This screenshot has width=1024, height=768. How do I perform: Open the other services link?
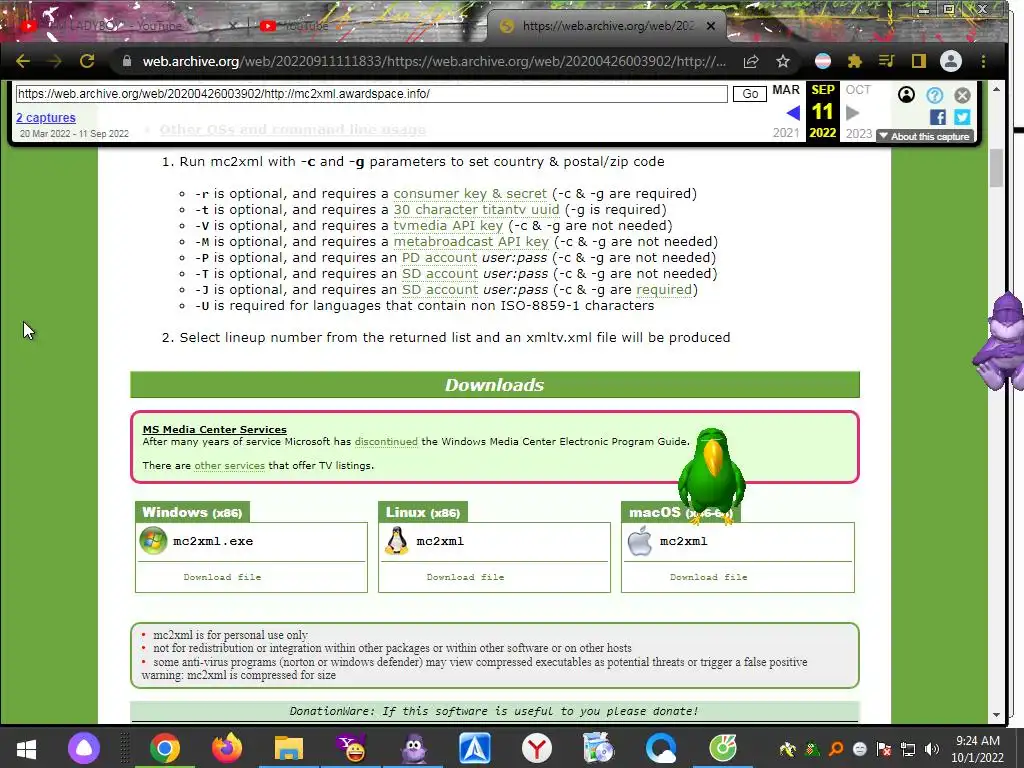(x=229, y=466)
